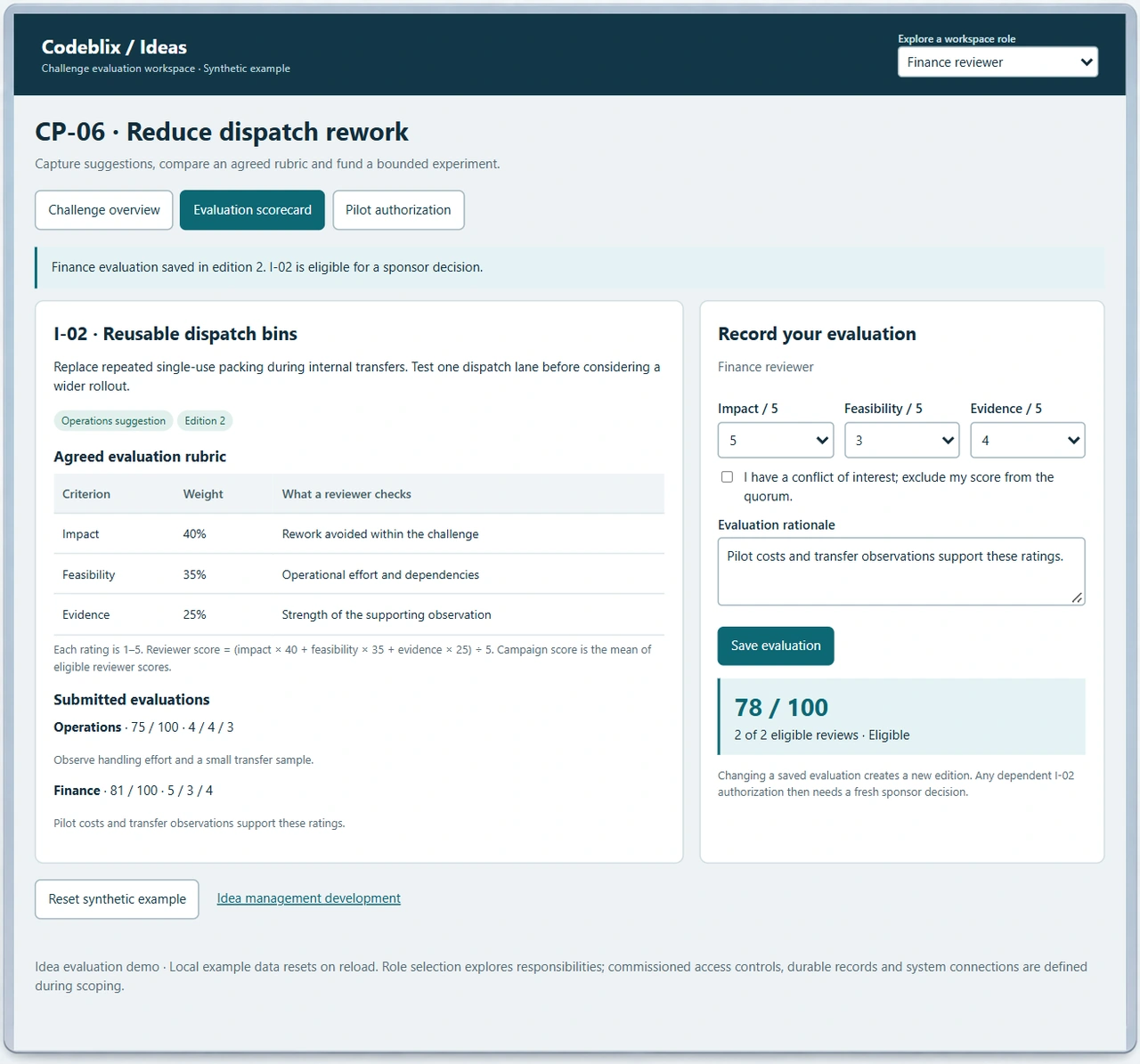
Task: Click the Record your evaluation heading
Action: pyautogui.click(x=817, y=334)
